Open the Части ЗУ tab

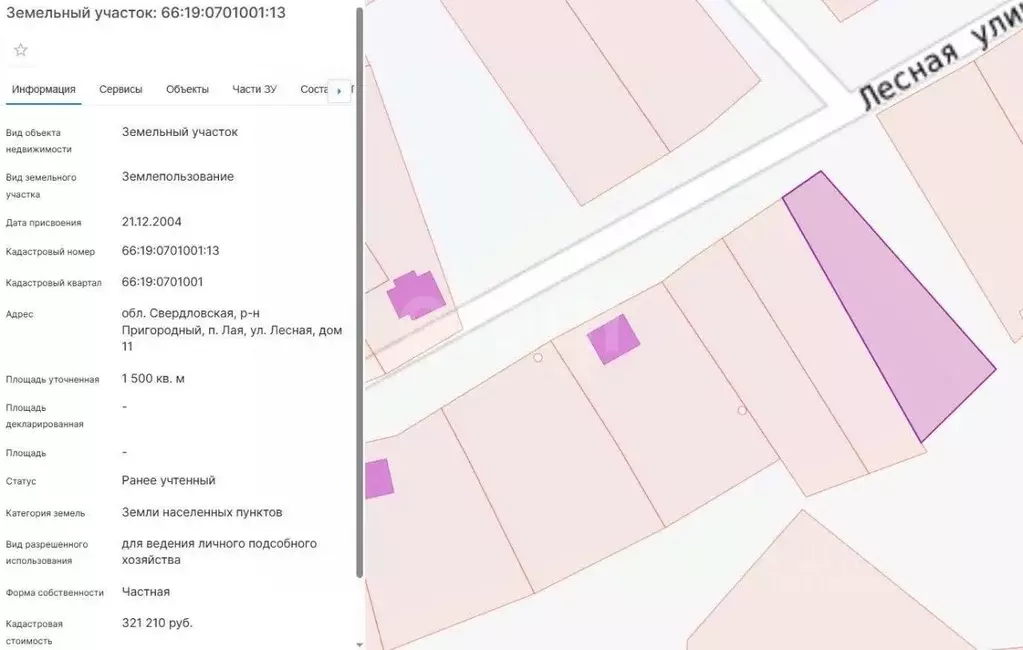click(x=254, y=89)
